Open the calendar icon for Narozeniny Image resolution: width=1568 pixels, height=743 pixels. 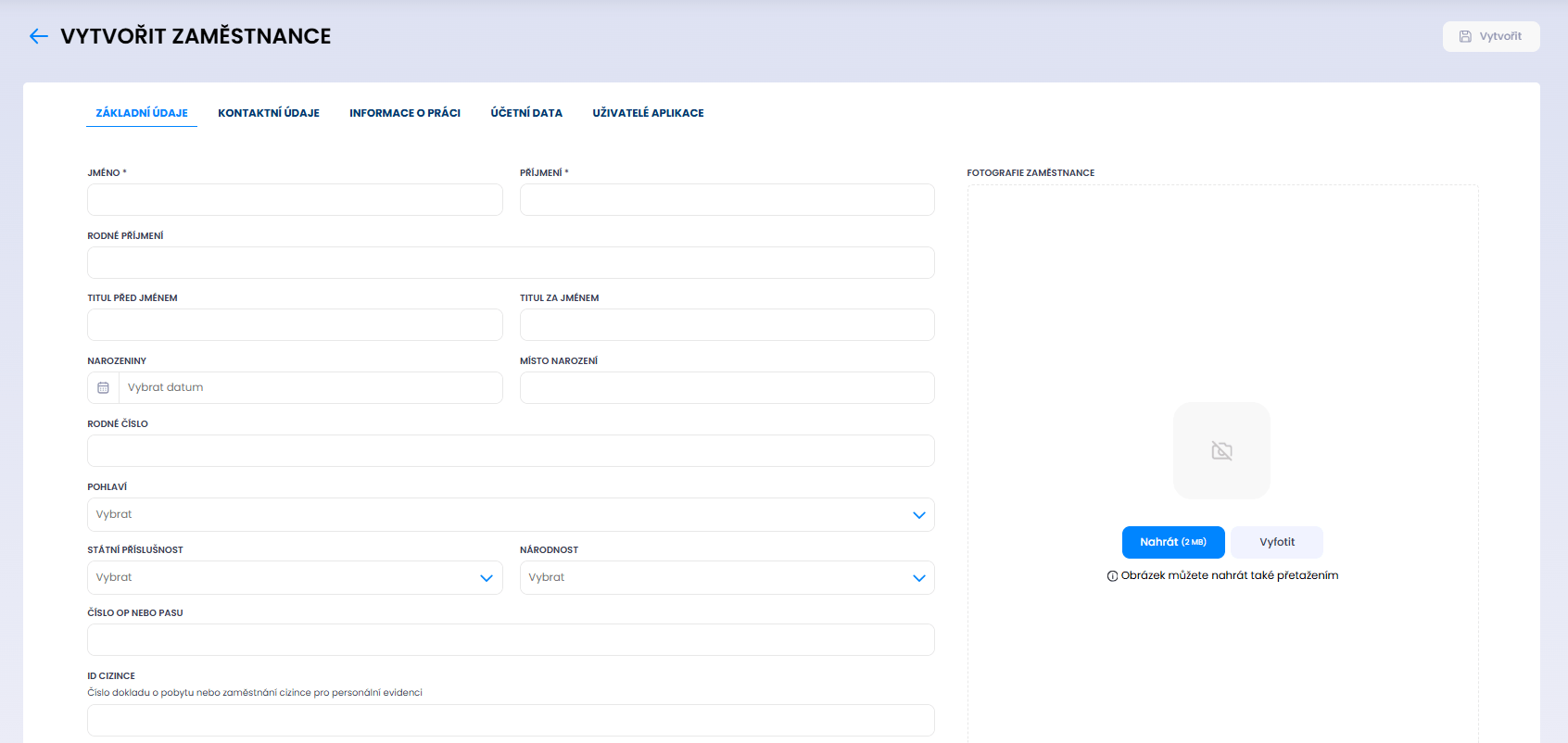(103, 387)
